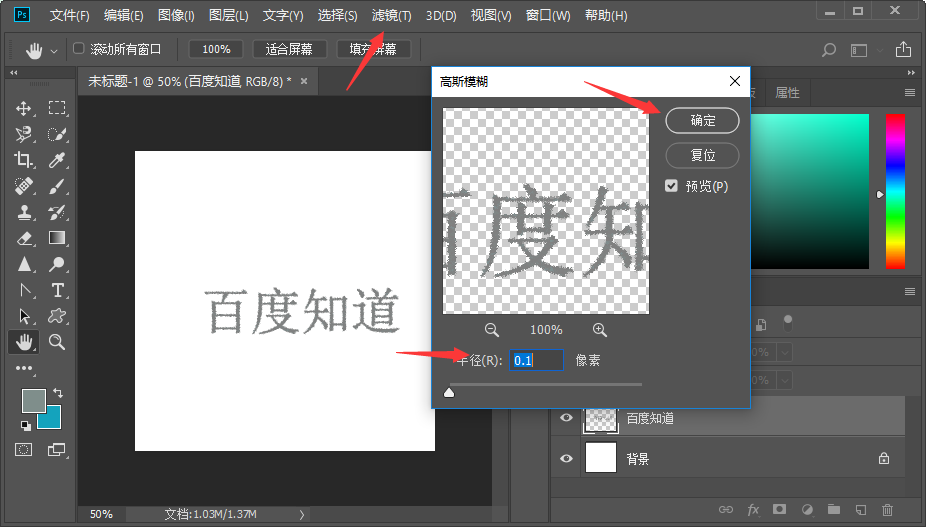Click the 适合屏幕 fit screen button
The height and width of the screenshot is (527, 926).
[x=289, y=49]
